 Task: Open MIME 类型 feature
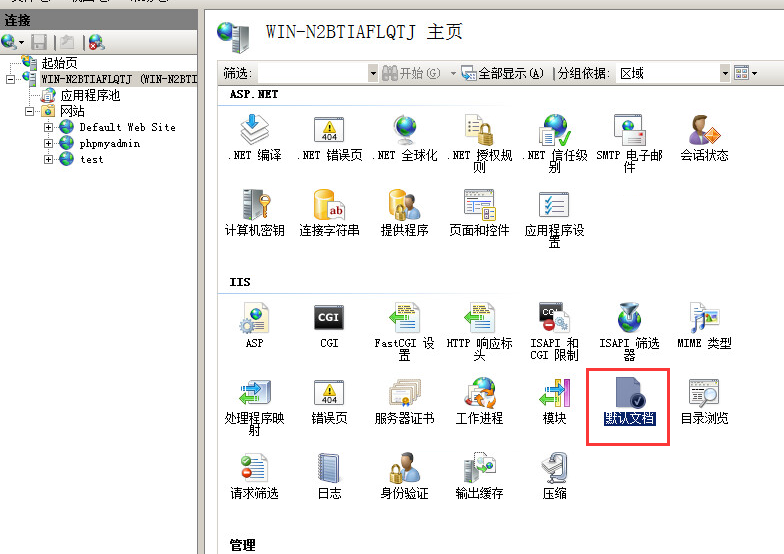[704, 325]
